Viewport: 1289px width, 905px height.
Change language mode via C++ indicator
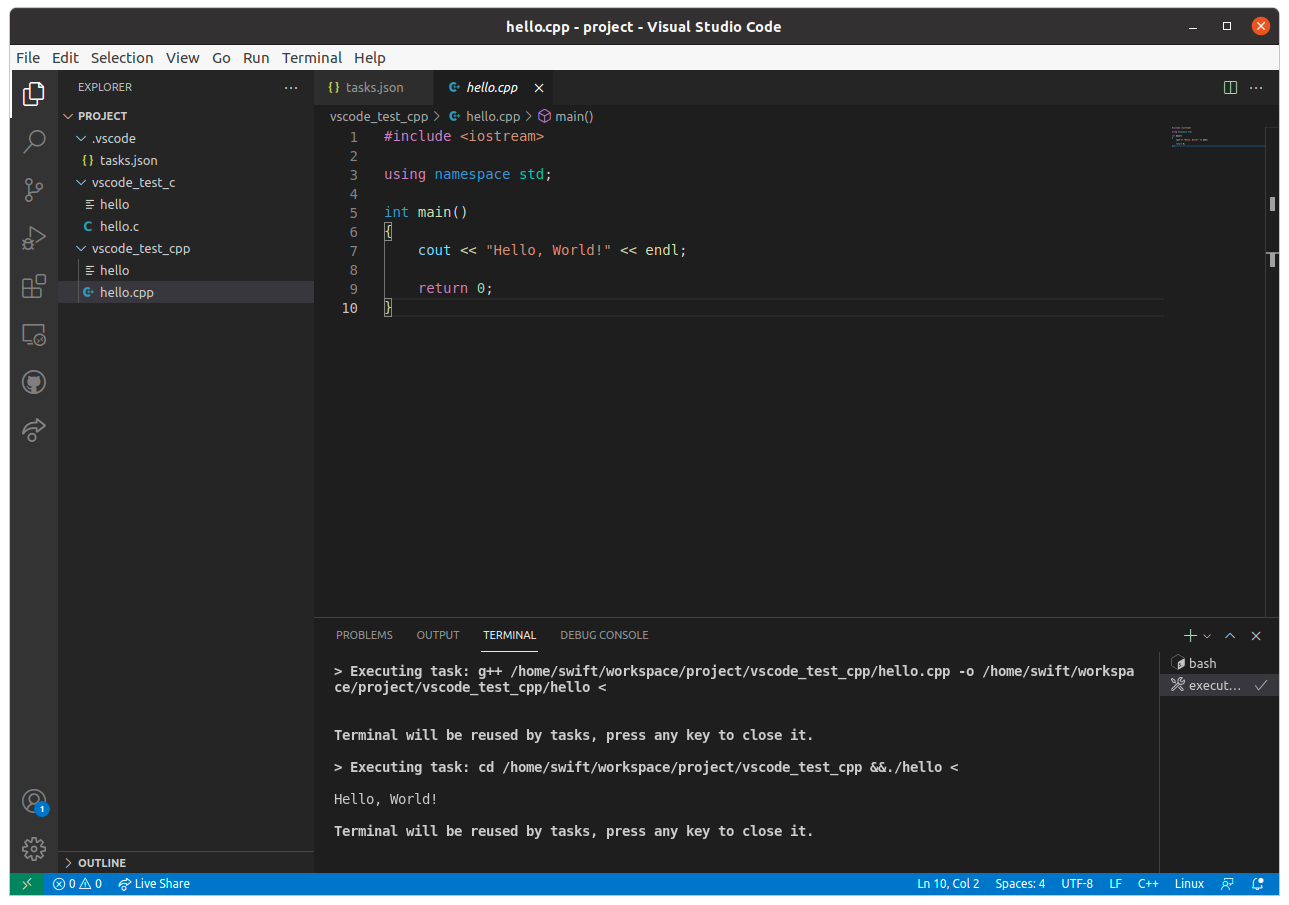click(1148, 884)
